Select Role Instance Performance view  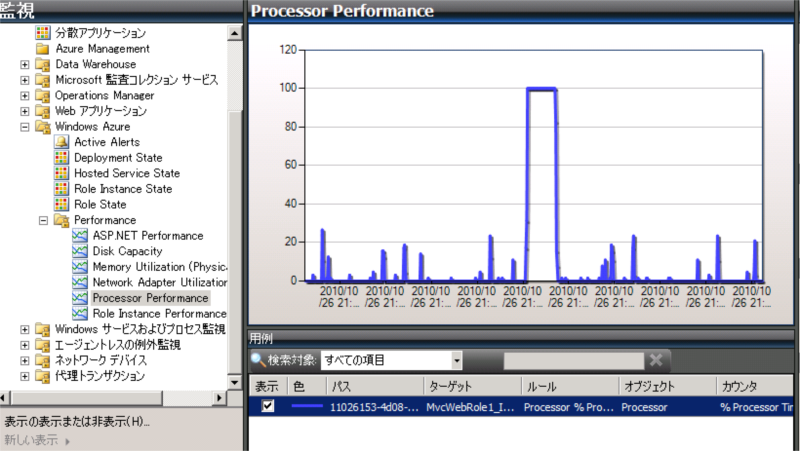(160, 313)
